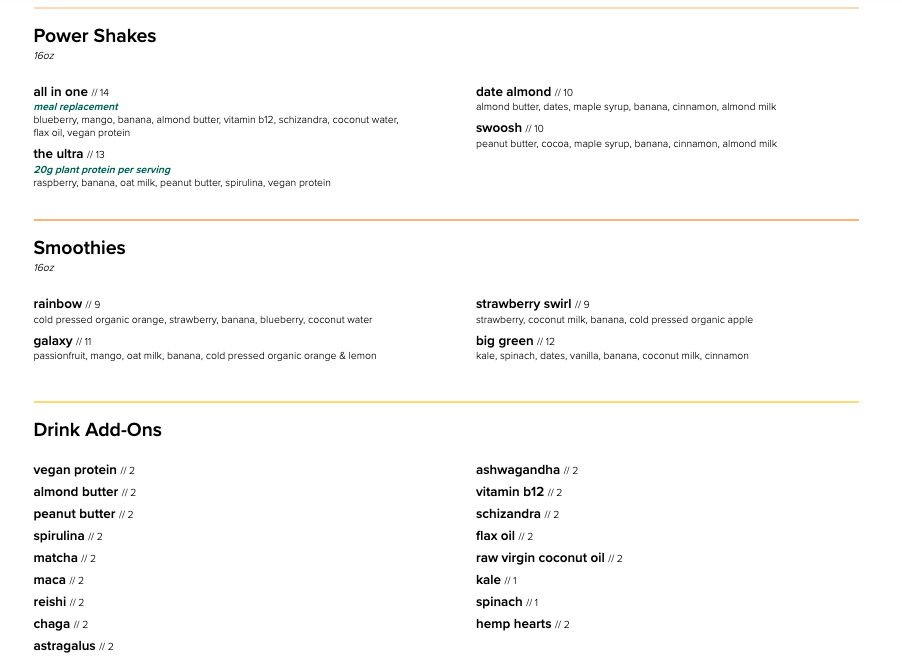Click the raw virgin coconut oil add-on
Viewport: 902px width, 666px height.
(540, 558)
